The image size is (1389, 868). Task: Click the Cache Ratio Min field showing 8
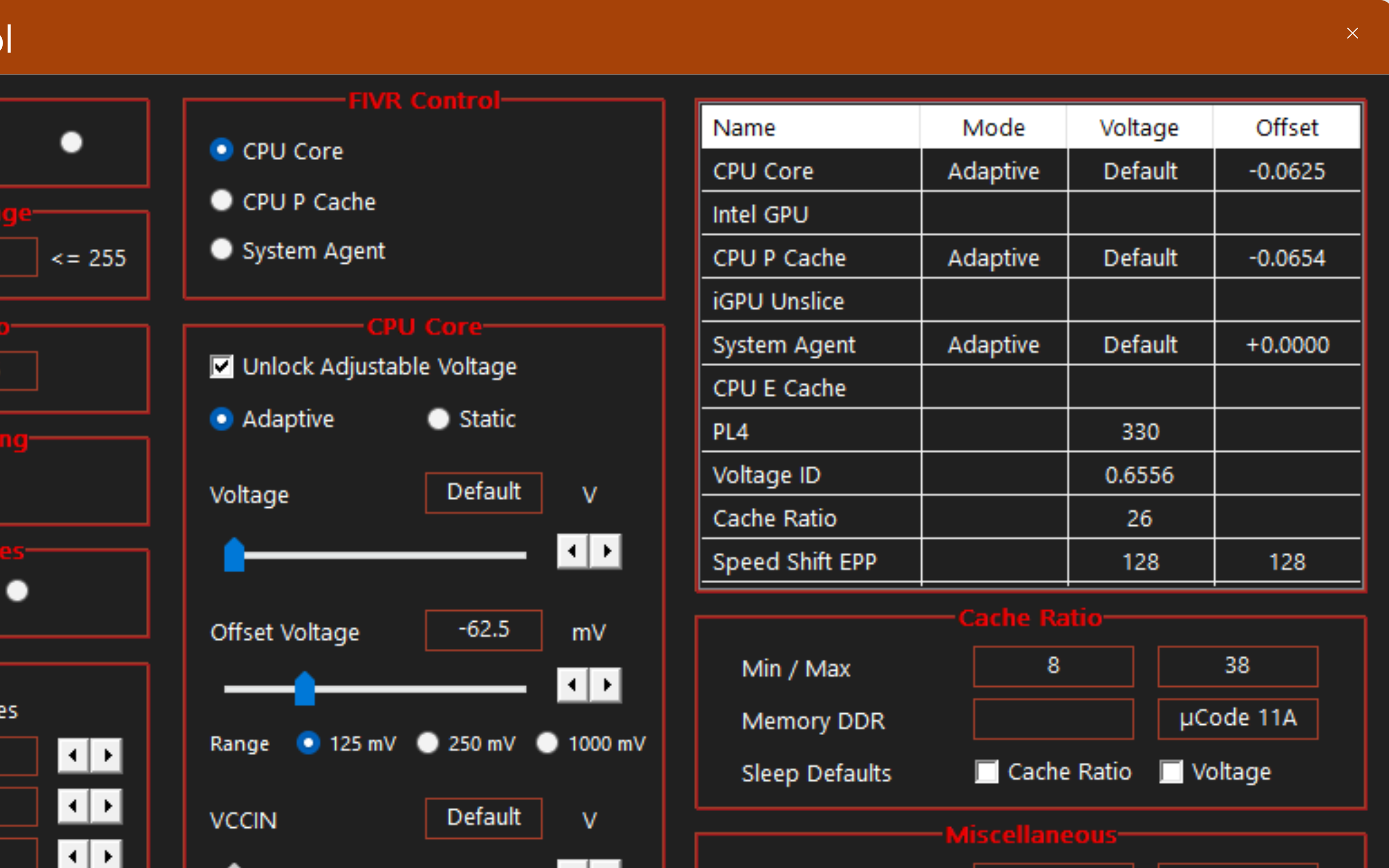point(1053,666)
